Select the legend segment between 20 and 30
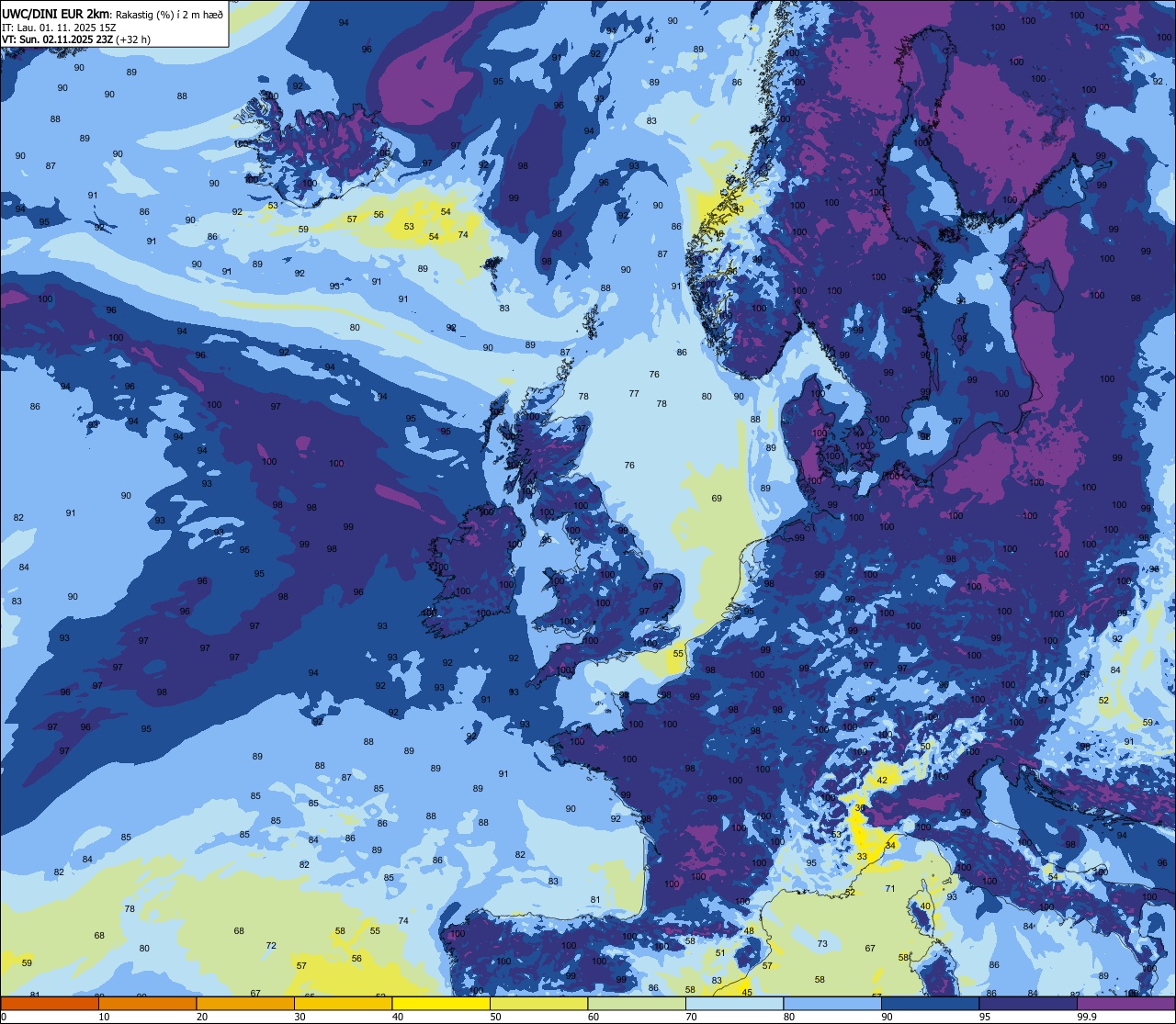The height and width of the screenshot is (1024, 1176). point(245,1004)
